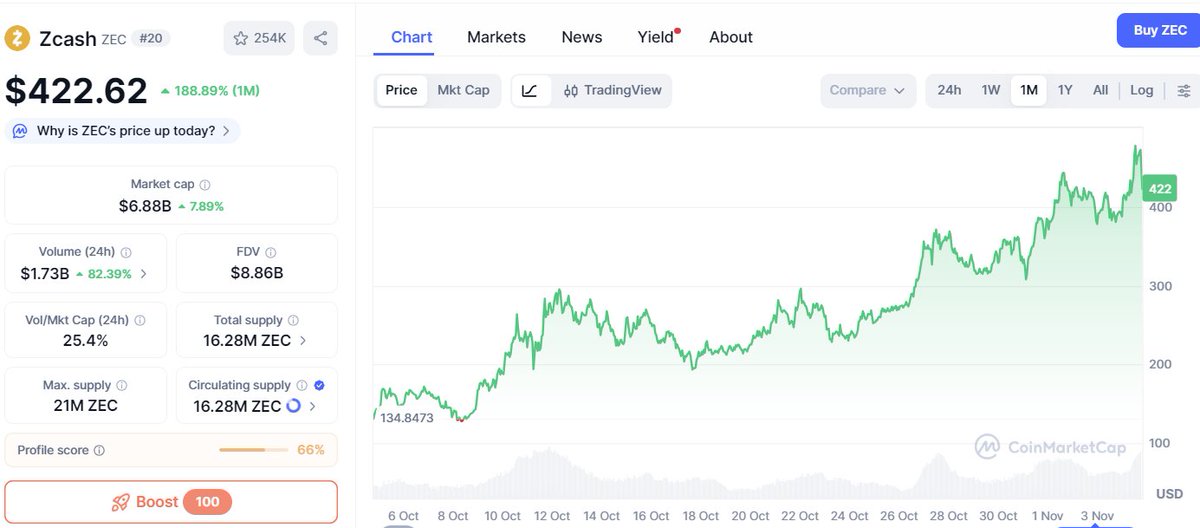This screenshot has height=528, width=1200.
Task: Click the $8.86B FDV value
Action: (x=257, y=273)
